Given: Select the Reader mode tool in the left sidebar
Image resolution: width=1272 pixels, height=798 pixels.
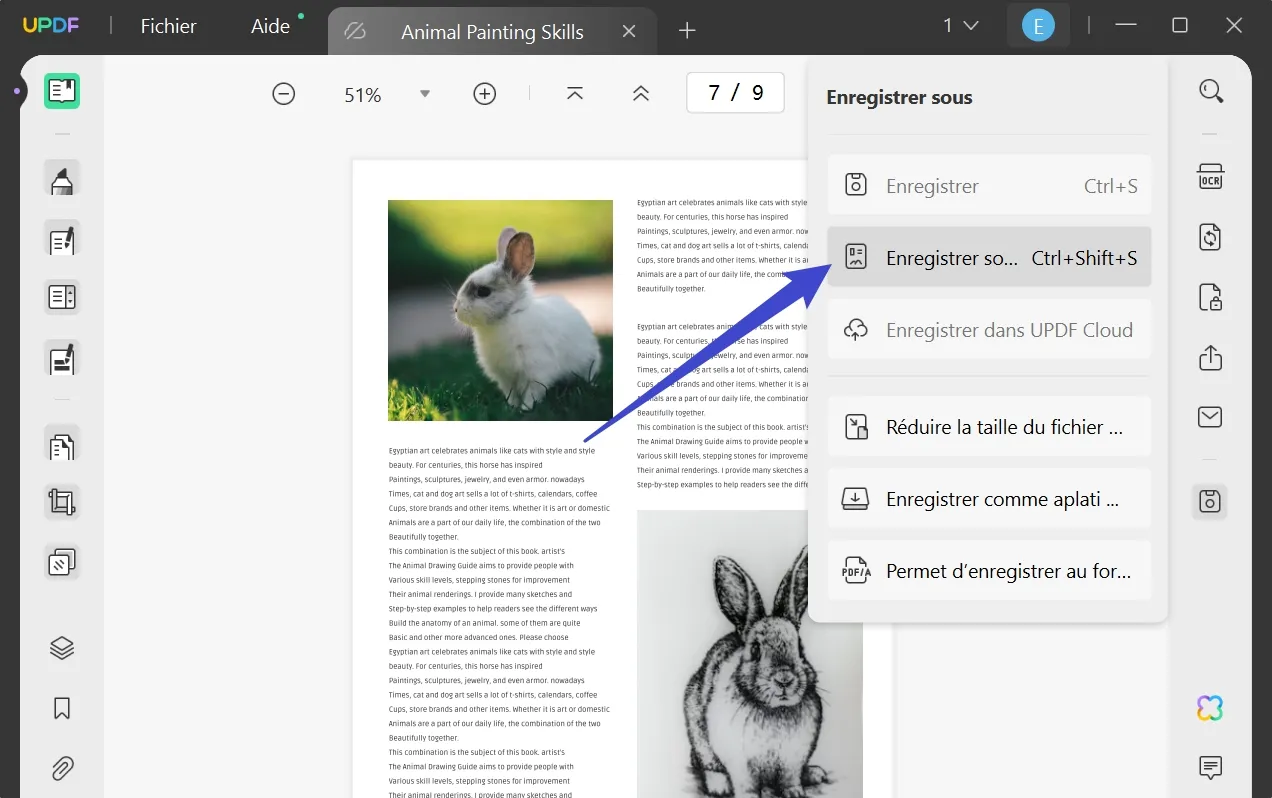Looking at the screenshot, I should 62,91.
